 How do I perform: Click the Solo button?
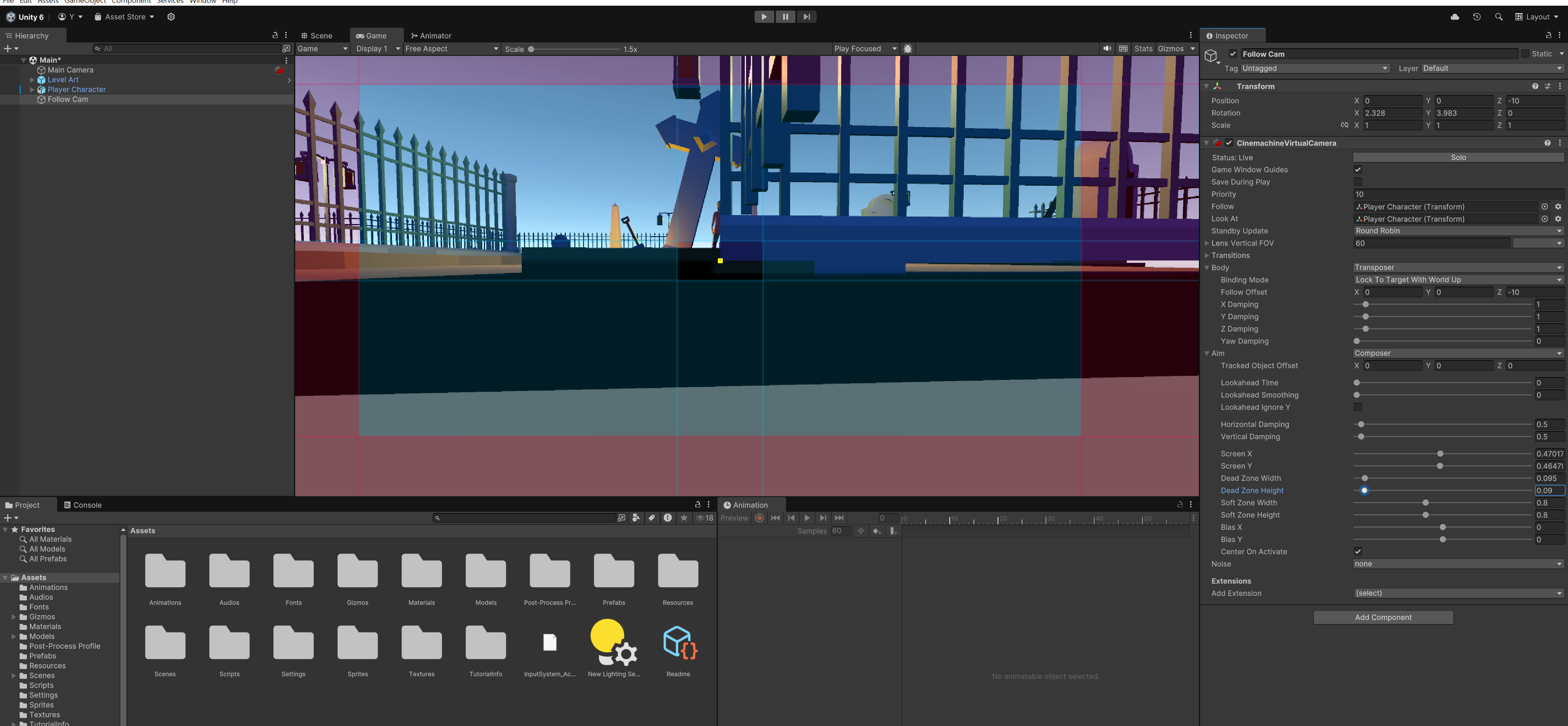[x=1458, y=158]
